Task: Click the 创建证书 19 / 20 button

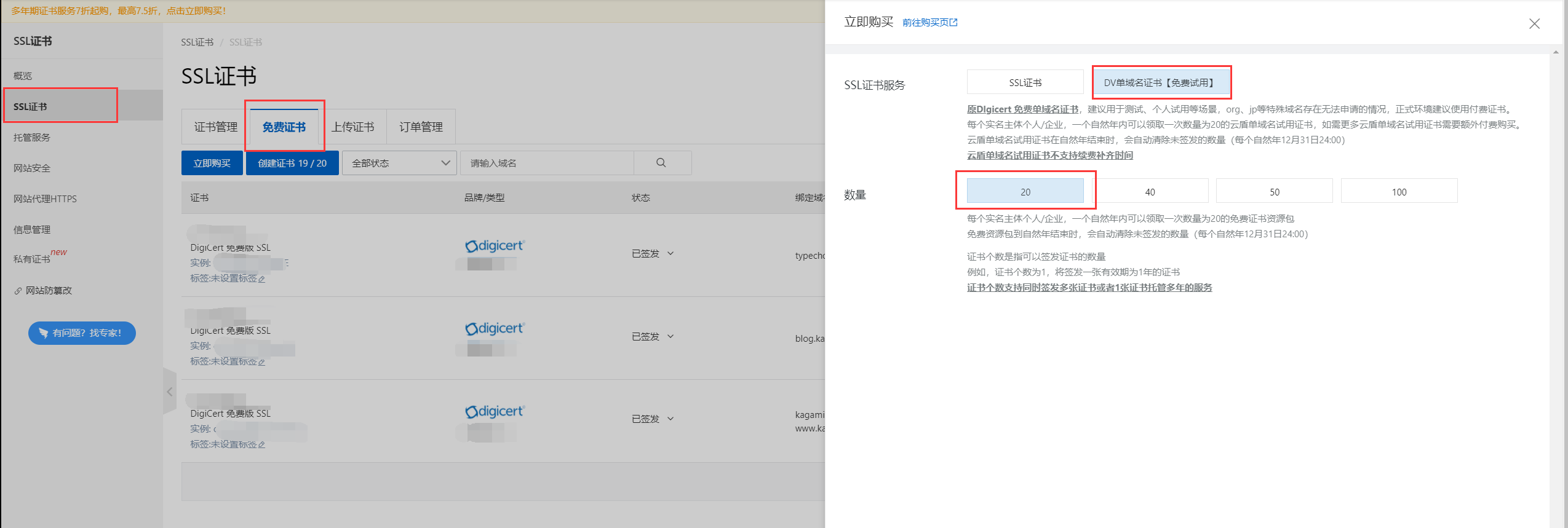Action: pos(292,163)
